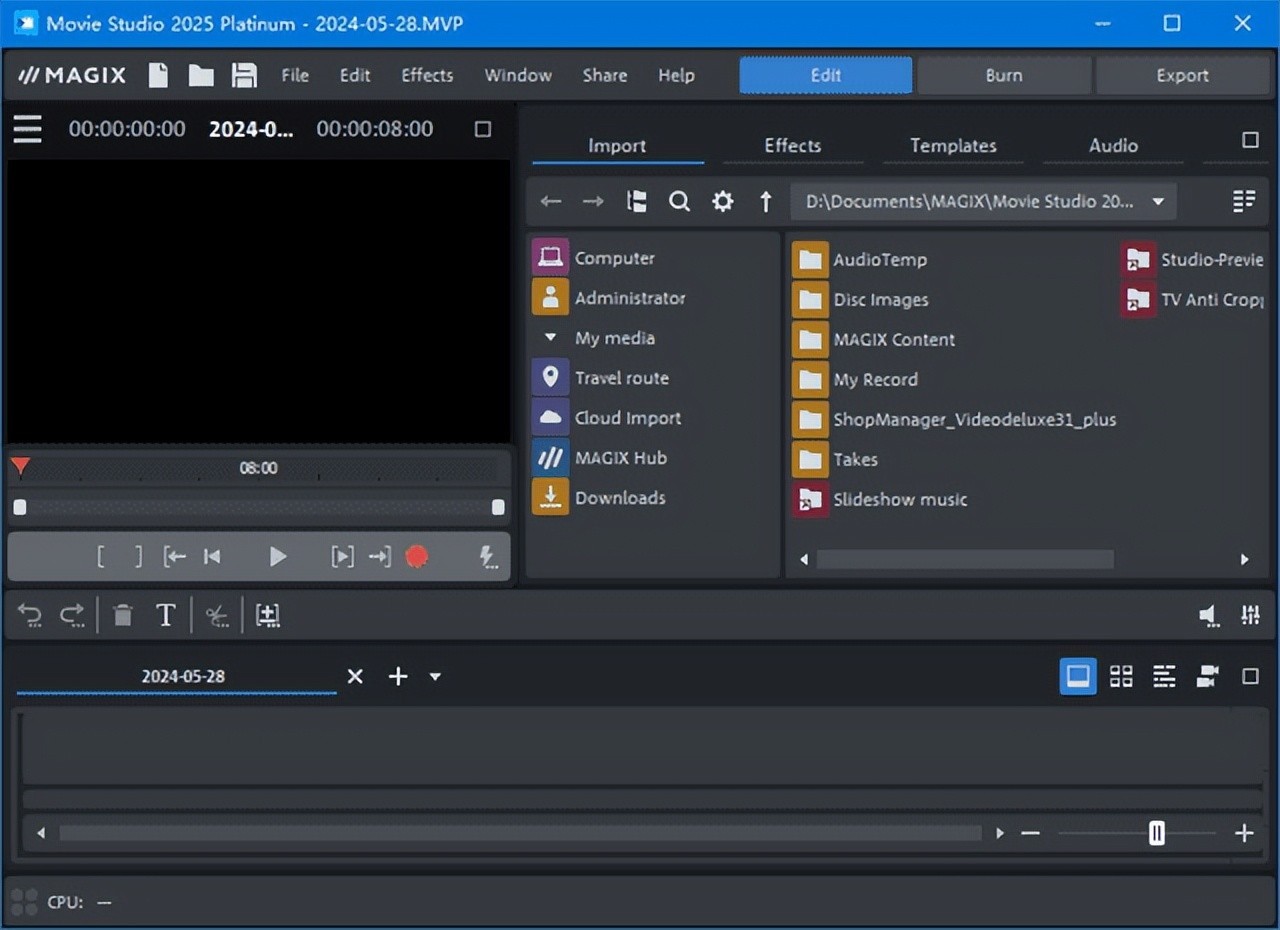
Task: Click the search magnifier in Import panel
Action: coord(679,202)
